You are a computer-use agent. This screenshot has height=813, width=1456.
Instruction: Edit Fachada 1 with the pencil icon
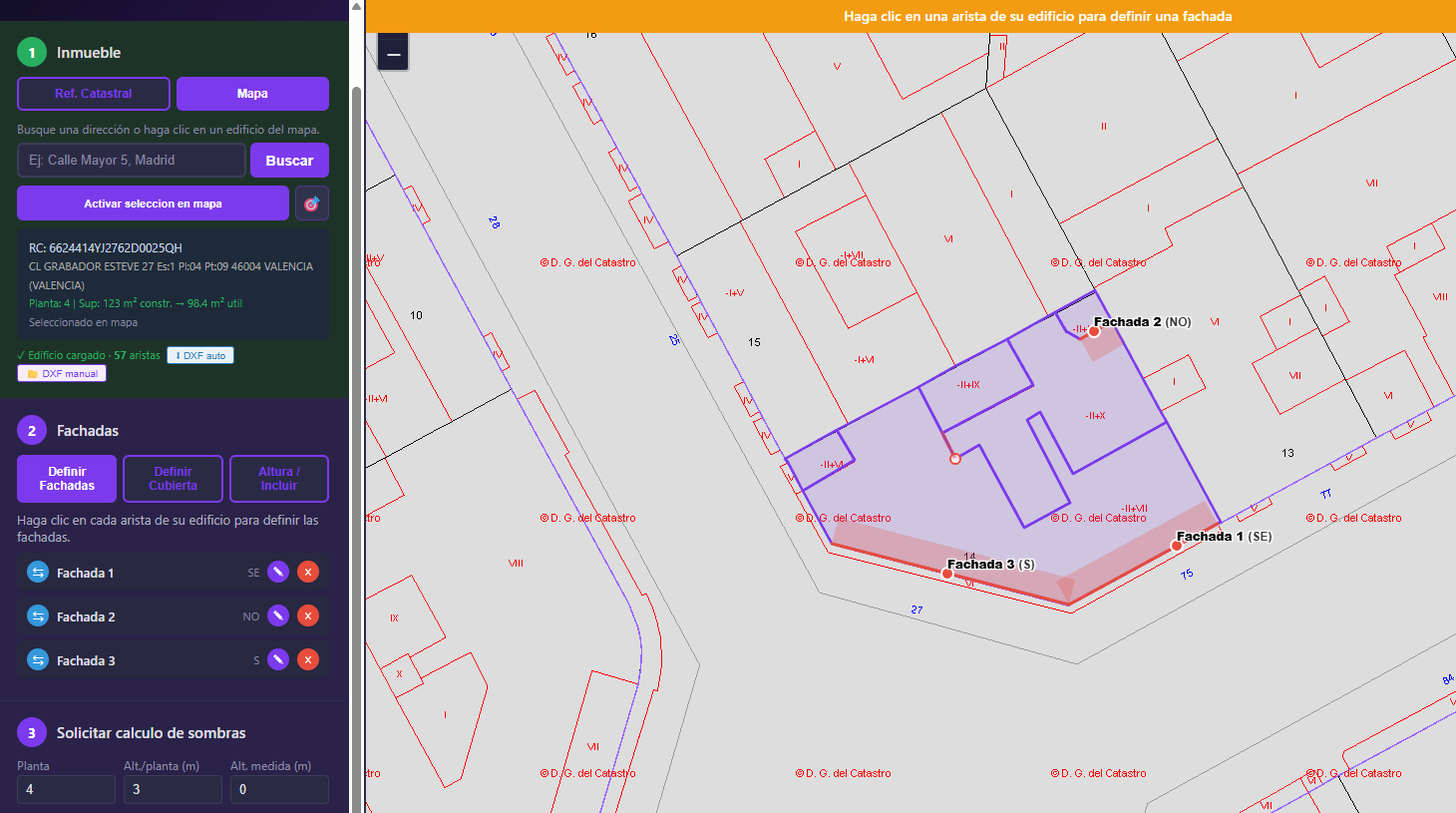coord(278,573)
